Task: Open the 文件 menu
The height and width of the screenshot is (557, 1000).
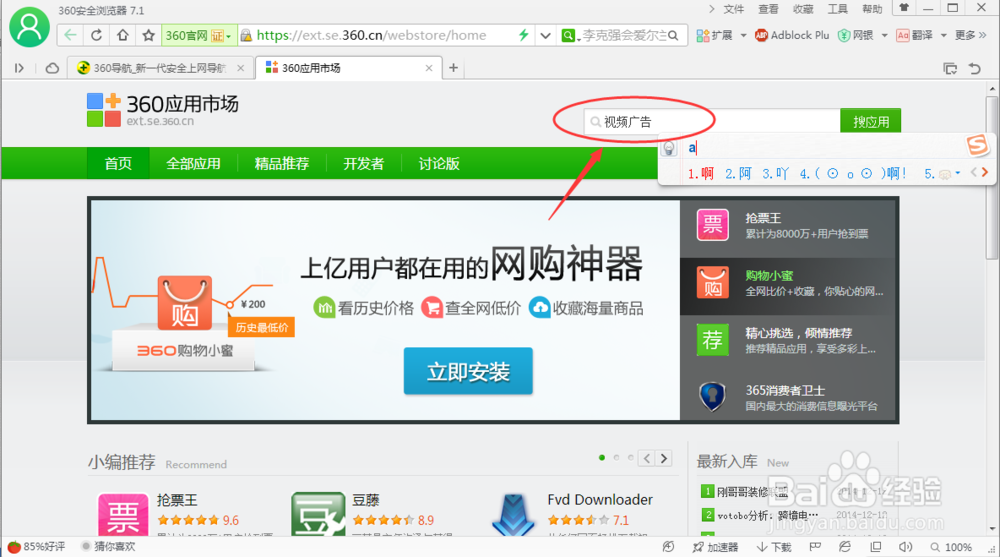Action: click(733, 9)
